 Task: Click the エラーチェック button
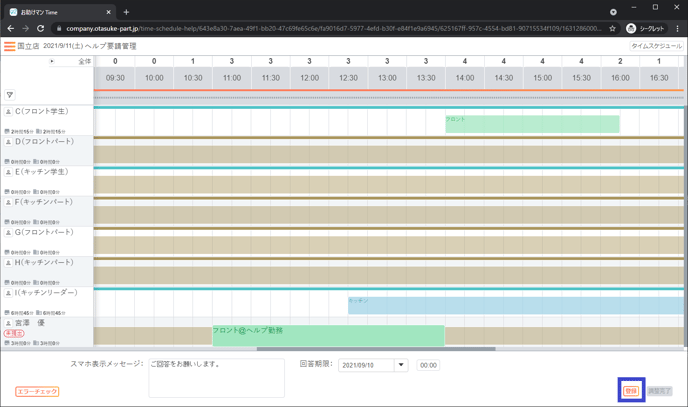tap(37, 391)
